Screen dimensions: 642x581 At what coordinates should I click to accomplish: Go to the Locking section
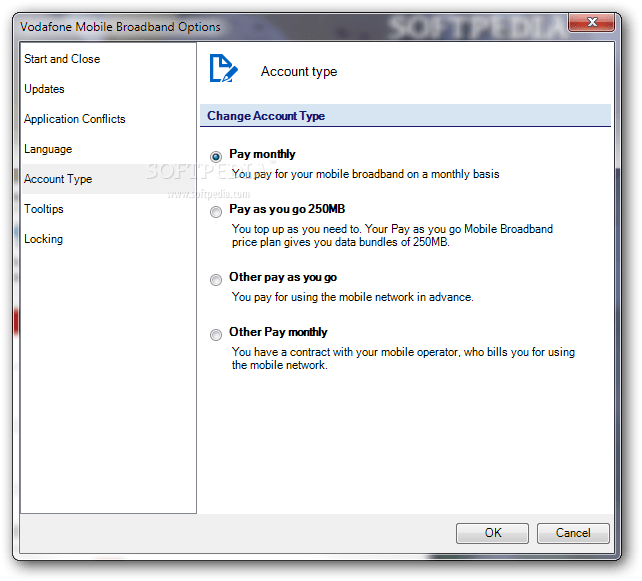click(x=108, y=239)
